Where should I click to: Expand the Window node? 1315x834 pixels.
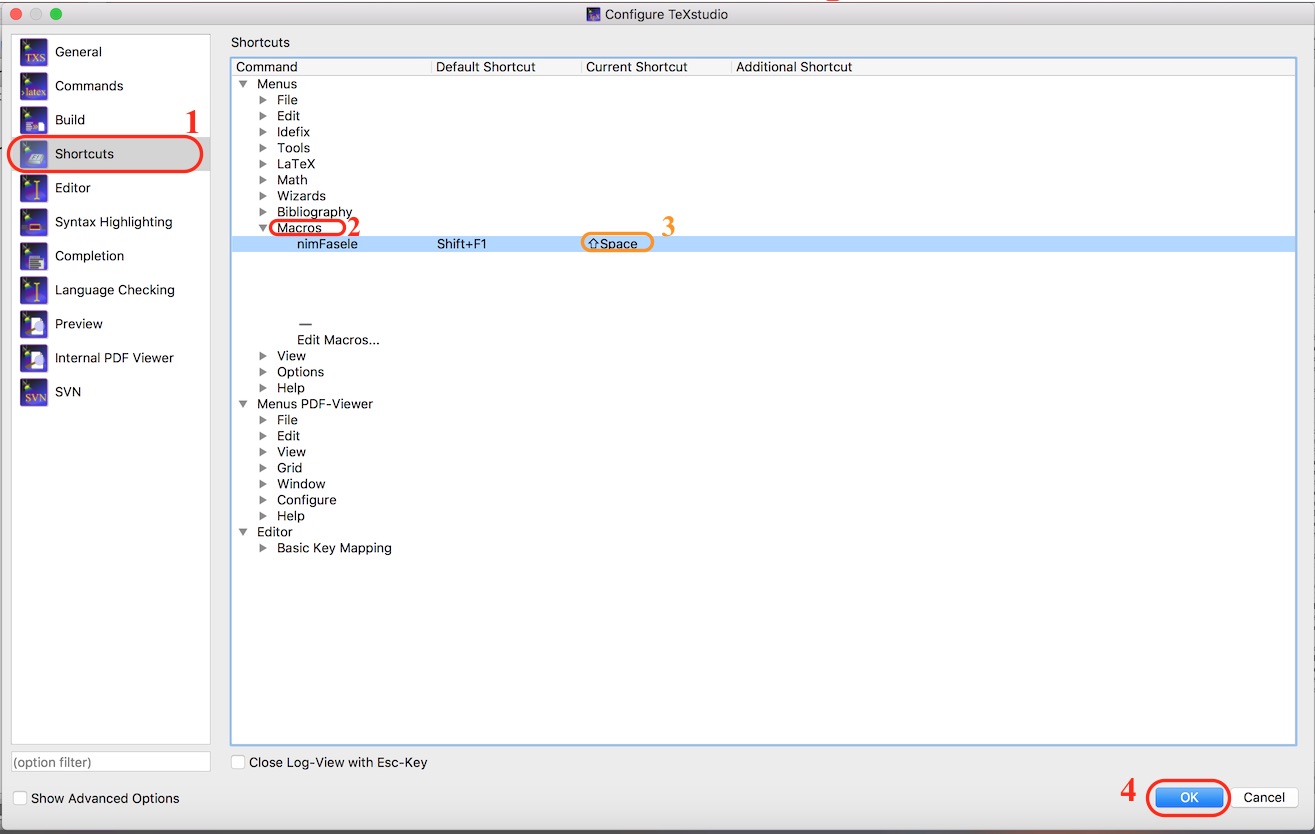[264, 484]
